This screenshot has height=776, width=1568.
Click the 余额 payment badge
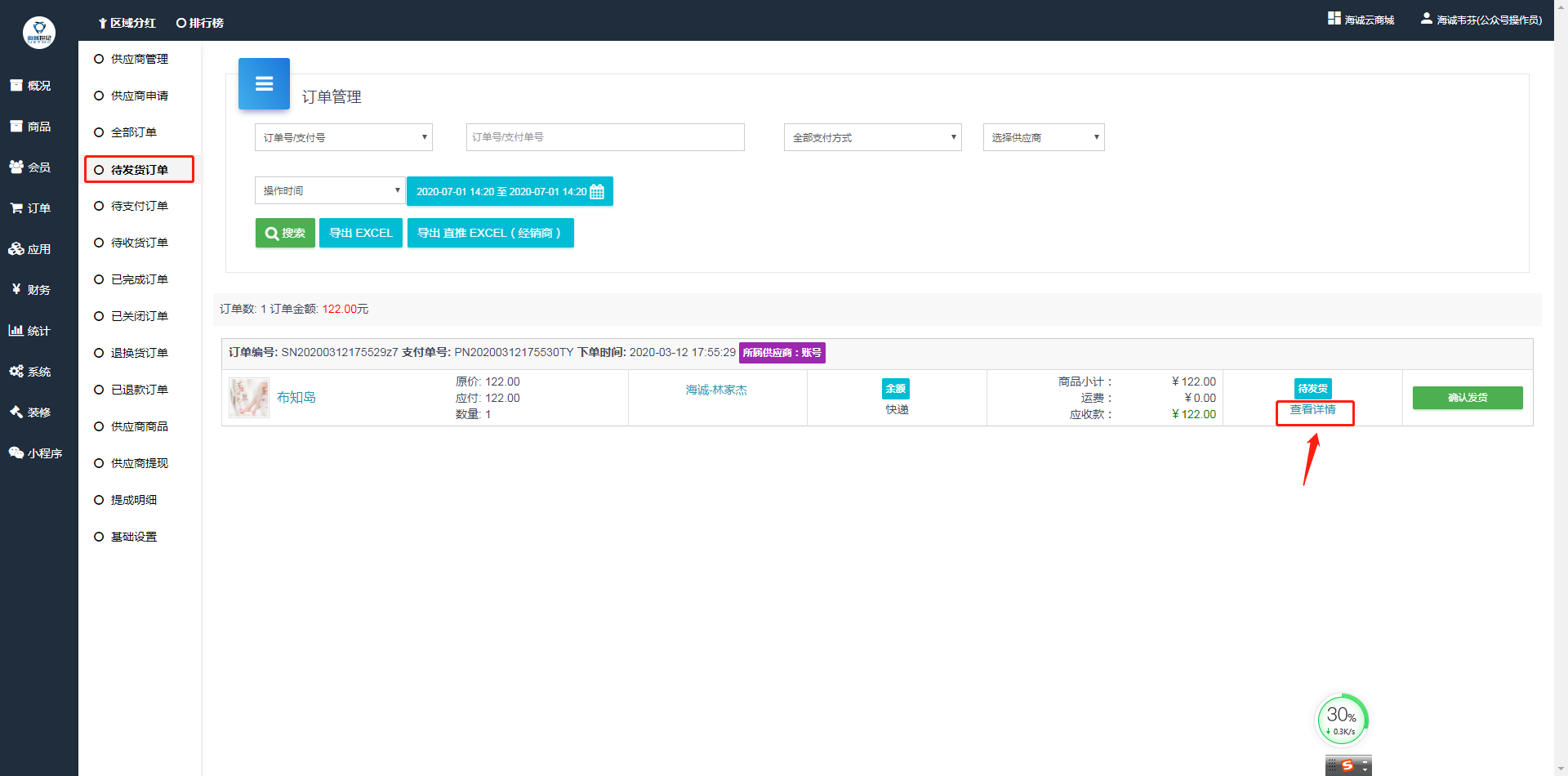(x=896, y=389)
